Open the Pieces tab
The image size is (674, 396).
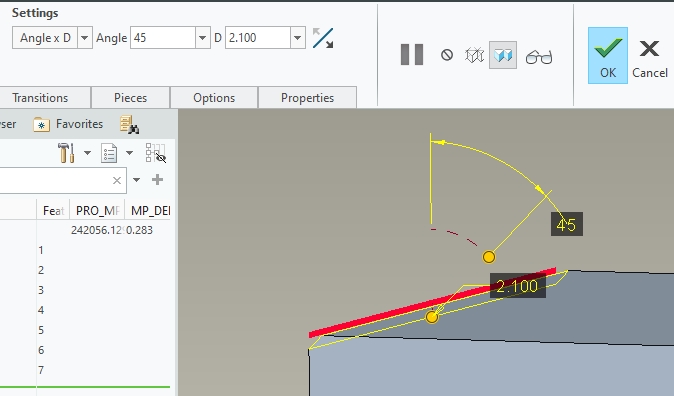pos(131,98)
